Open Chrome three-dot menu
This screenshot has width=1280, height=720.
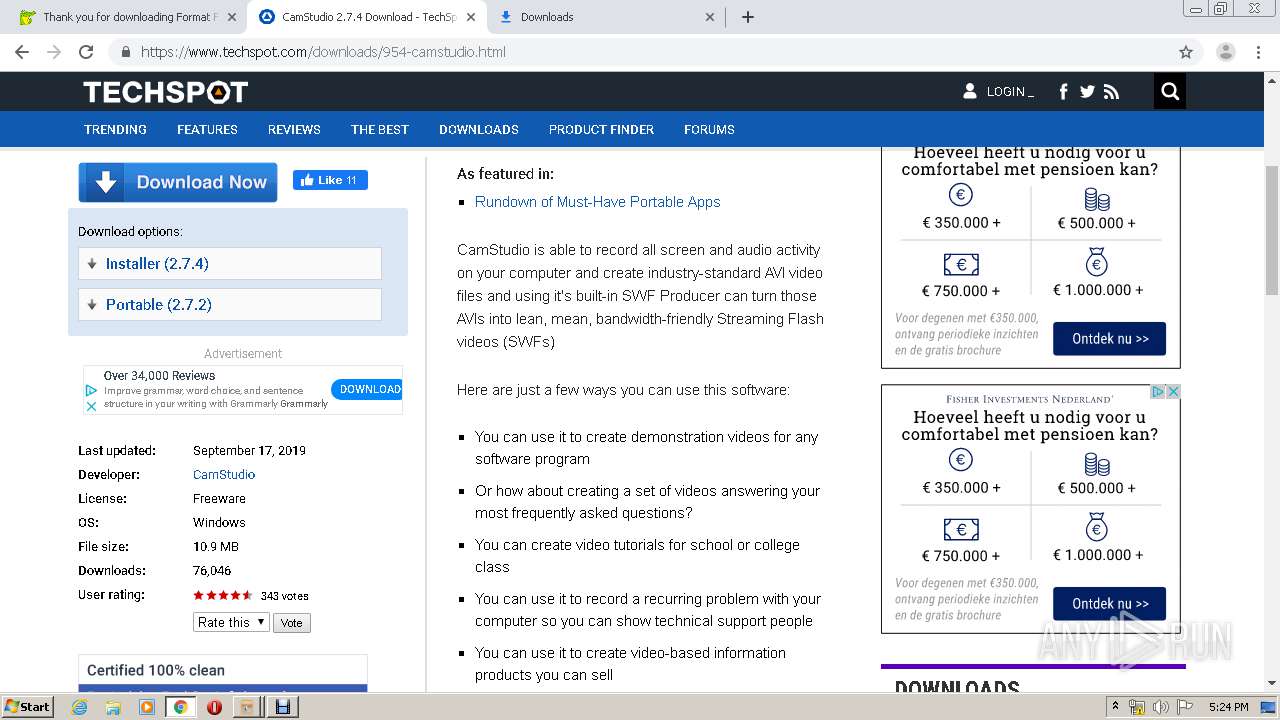point(1258,52)
